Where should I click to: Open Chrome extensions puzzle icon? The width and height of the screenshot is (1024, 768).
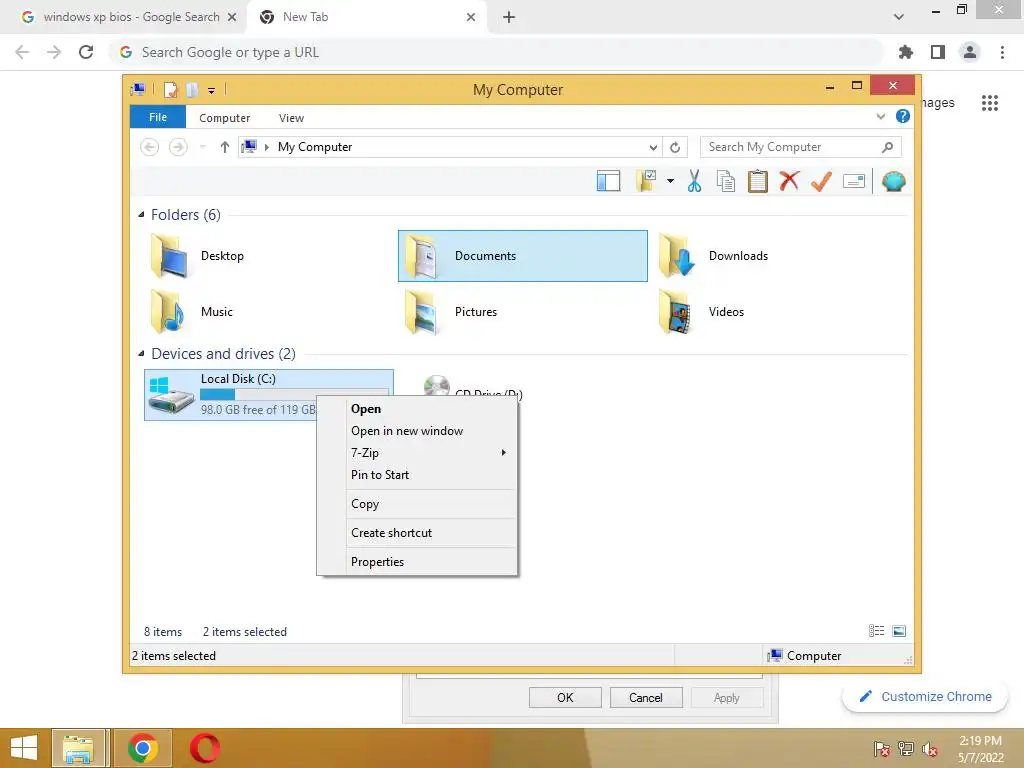tap(906, 52)
